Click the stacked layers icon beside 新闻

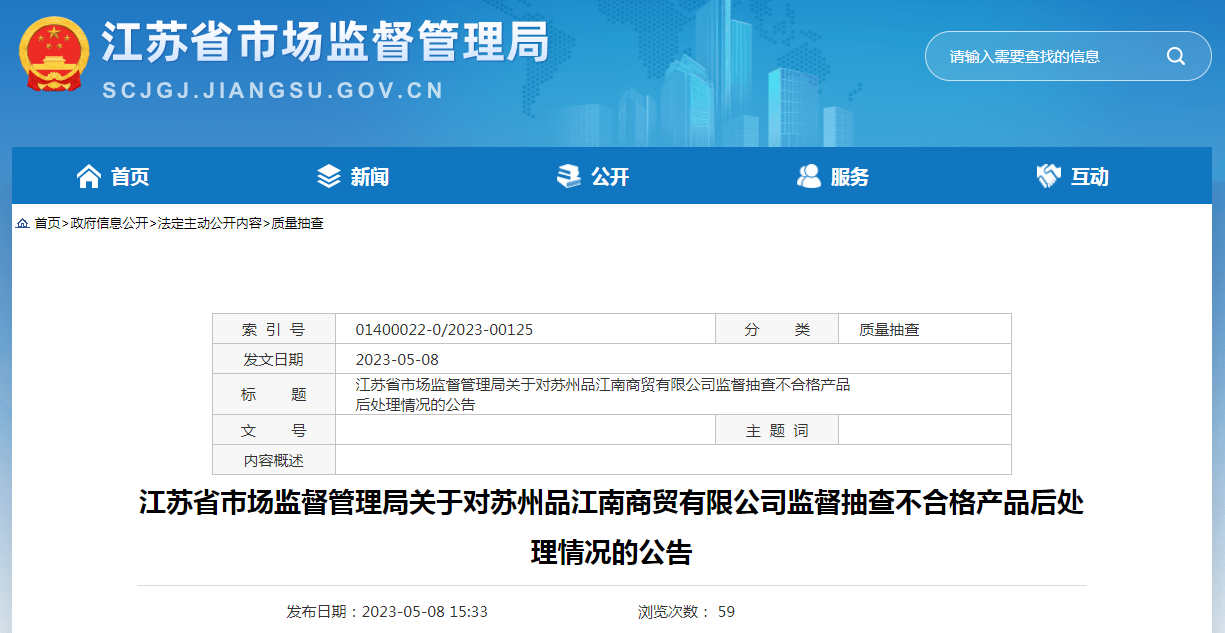click(328, 177)
